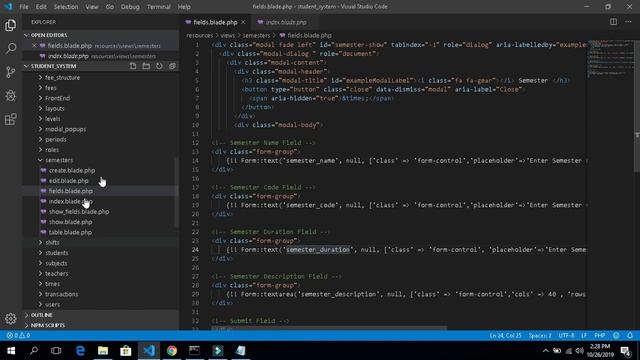The width and height of the screenshot is (640, 360).
Task: Open Task View on taskbar
Action: (56, 351)
